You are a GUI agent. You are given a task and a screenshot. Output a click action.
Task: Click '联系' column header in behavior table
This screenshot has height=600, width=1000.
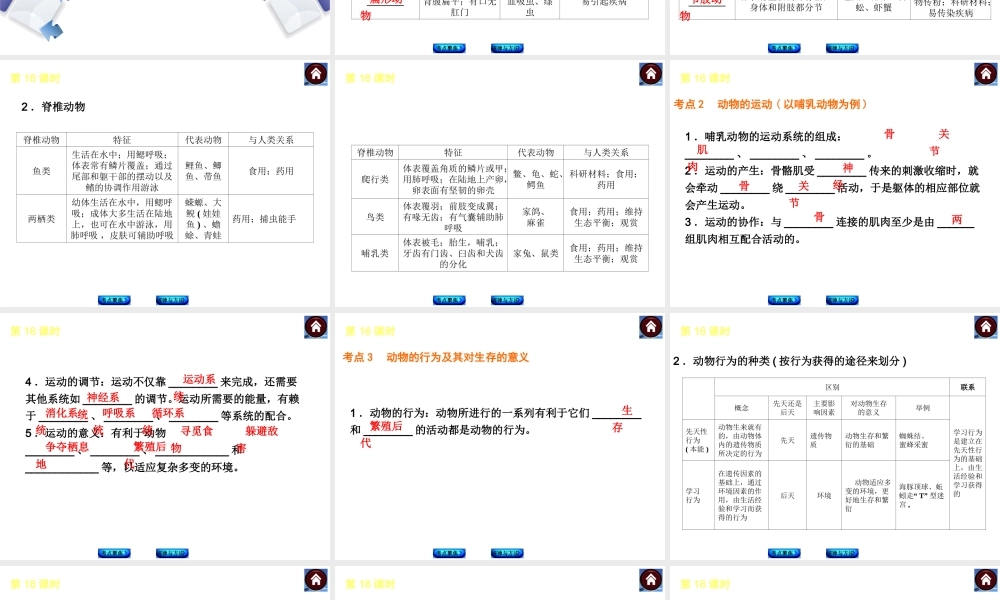click(x=967, y=387)
